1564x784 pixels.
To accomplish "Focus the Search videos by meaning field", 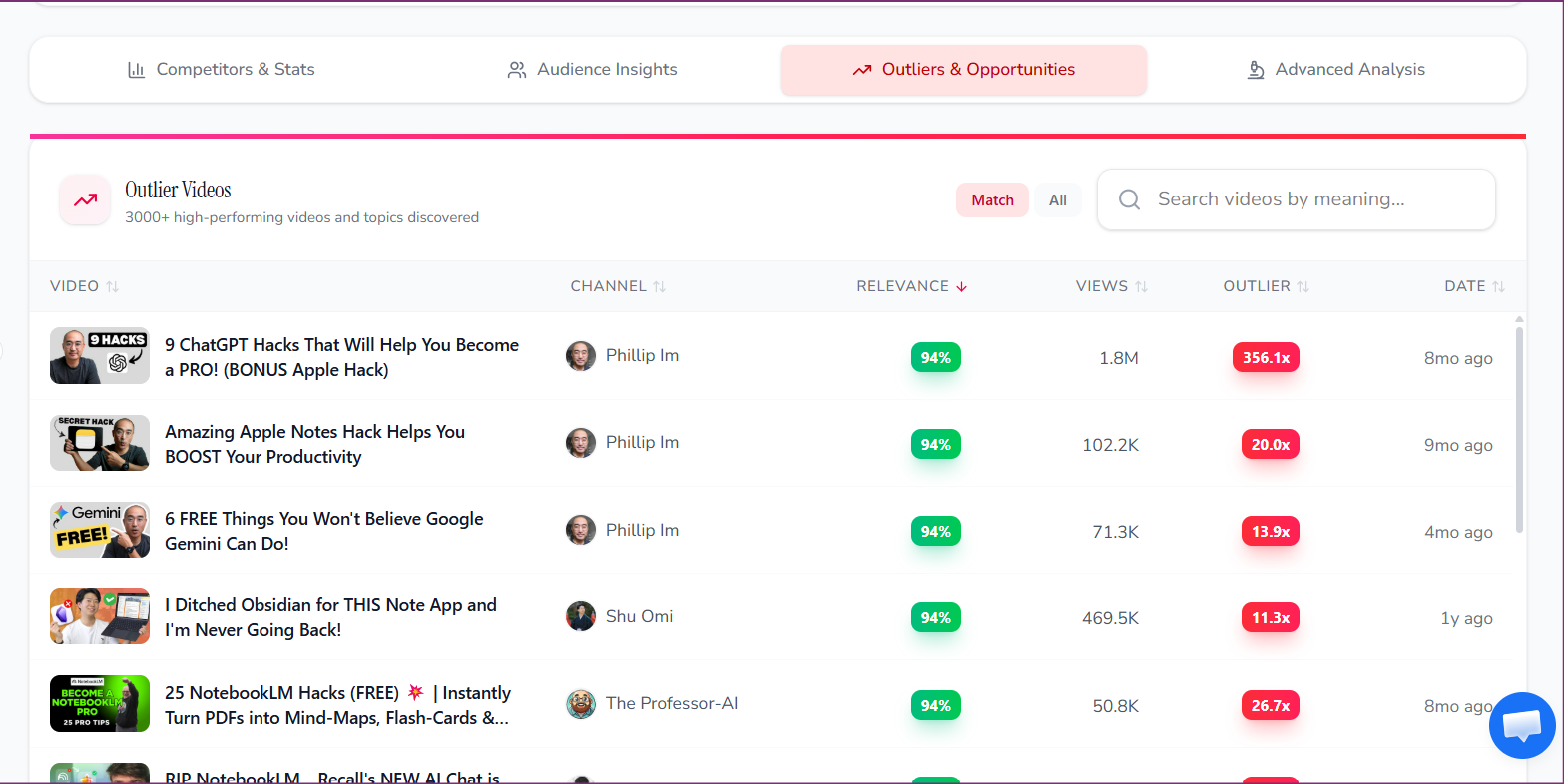I will click(x=1297, y=199).
